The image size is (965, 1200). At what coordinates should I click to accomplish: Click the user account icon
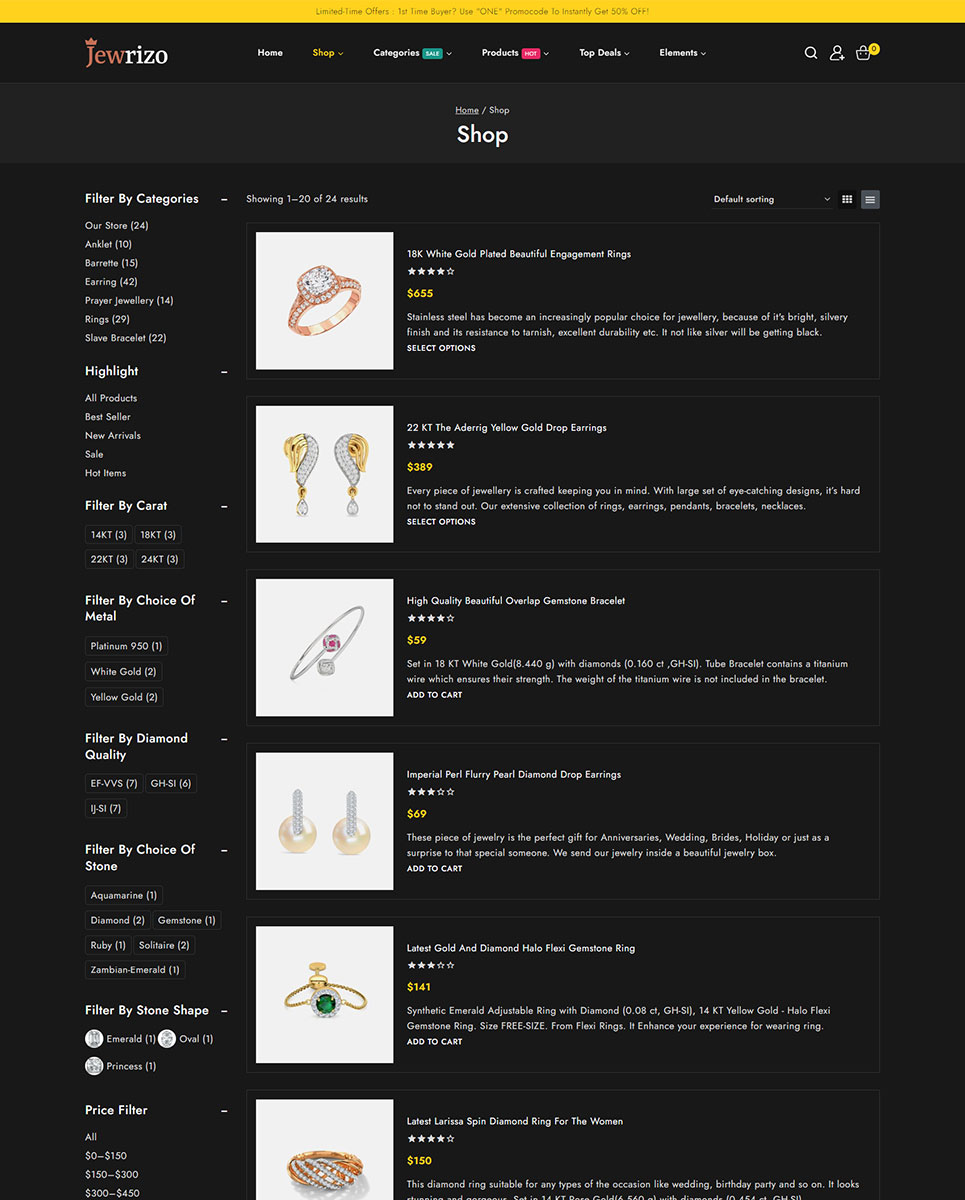click(x=837, y=53)
